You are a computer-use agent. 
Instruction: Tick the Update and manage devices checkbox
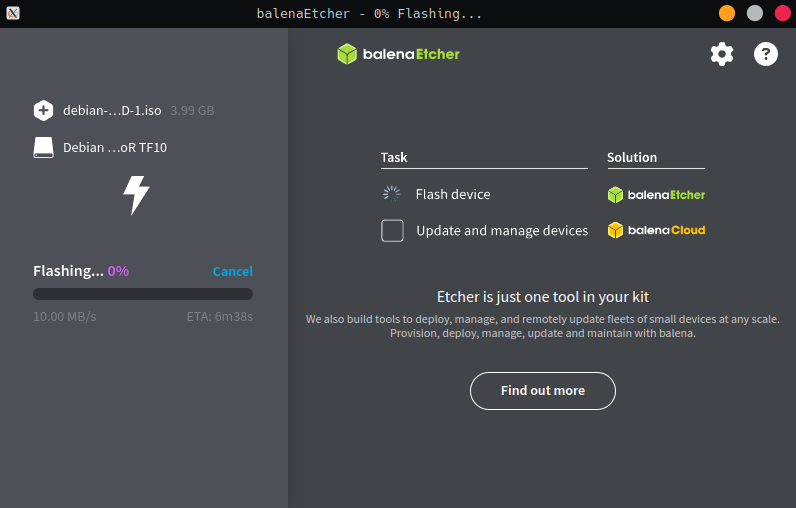tap(392, 231)
